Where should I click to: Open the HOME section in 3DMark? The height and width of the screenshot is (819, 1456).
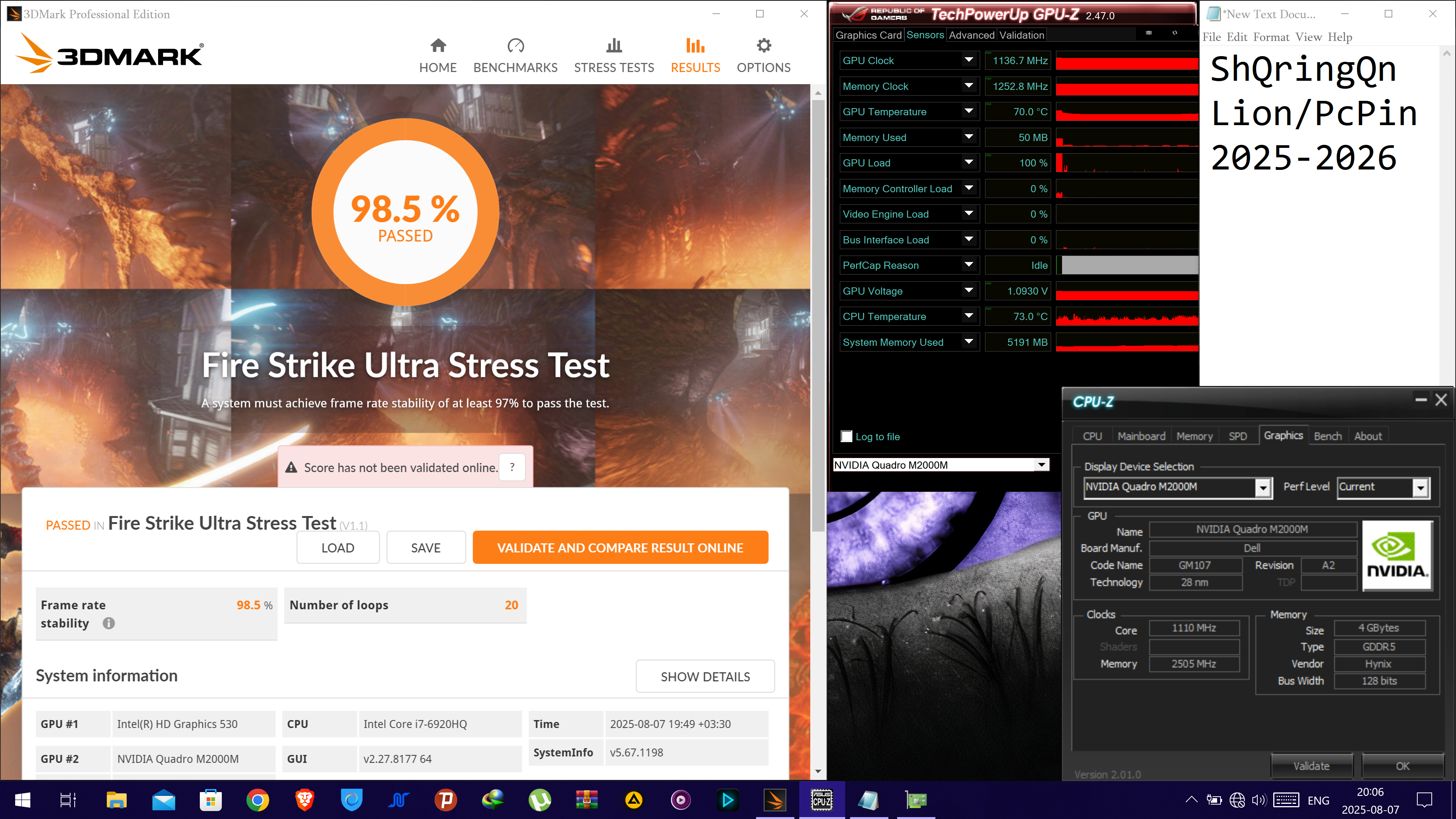(x=438, y=56)
